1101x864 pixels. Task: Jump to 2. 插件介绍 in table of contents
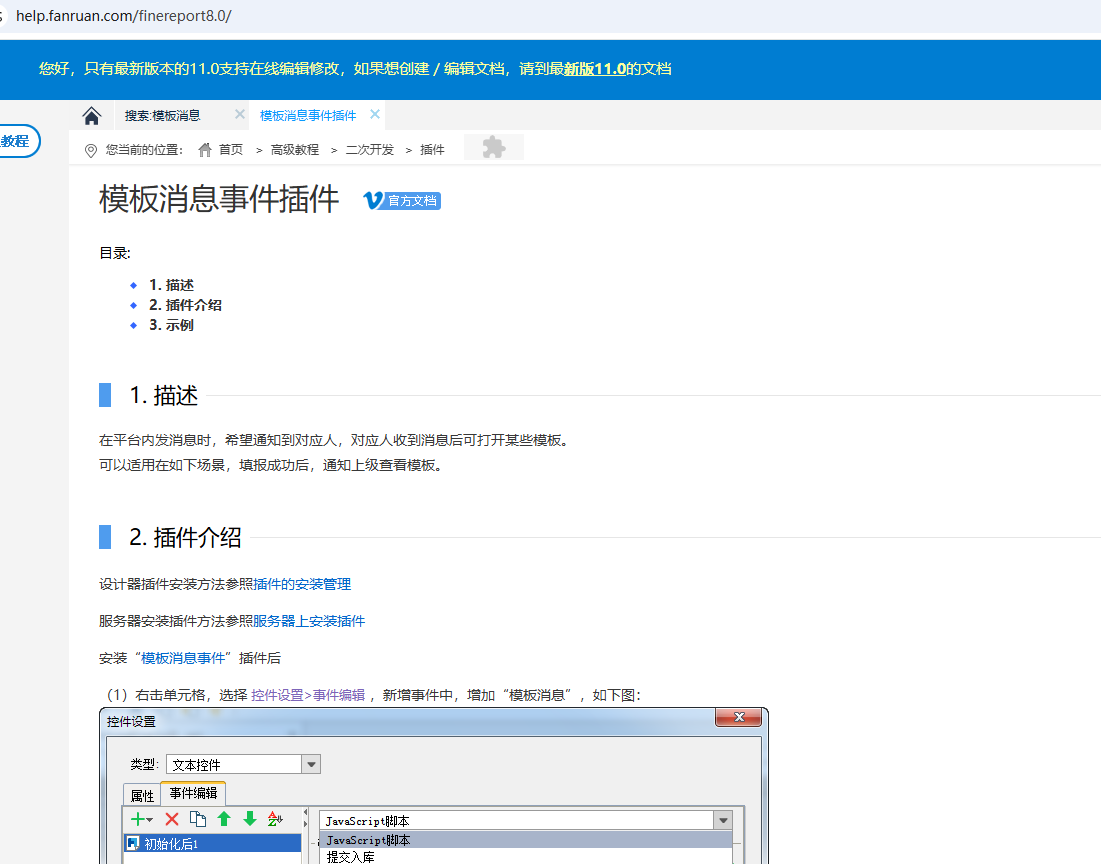point(185,305)
